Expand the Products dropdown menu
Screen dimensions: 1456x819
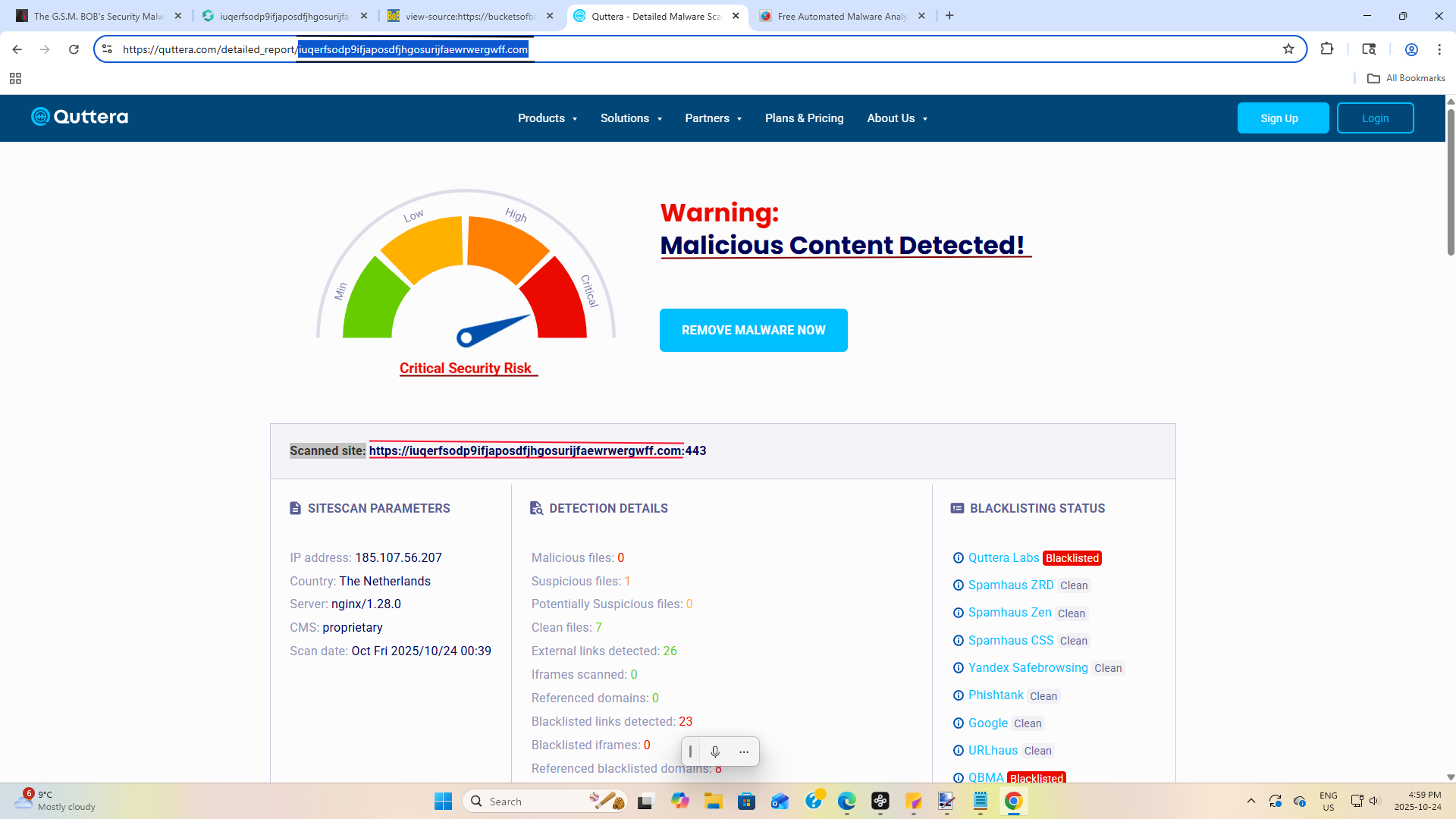pos(548,118)
